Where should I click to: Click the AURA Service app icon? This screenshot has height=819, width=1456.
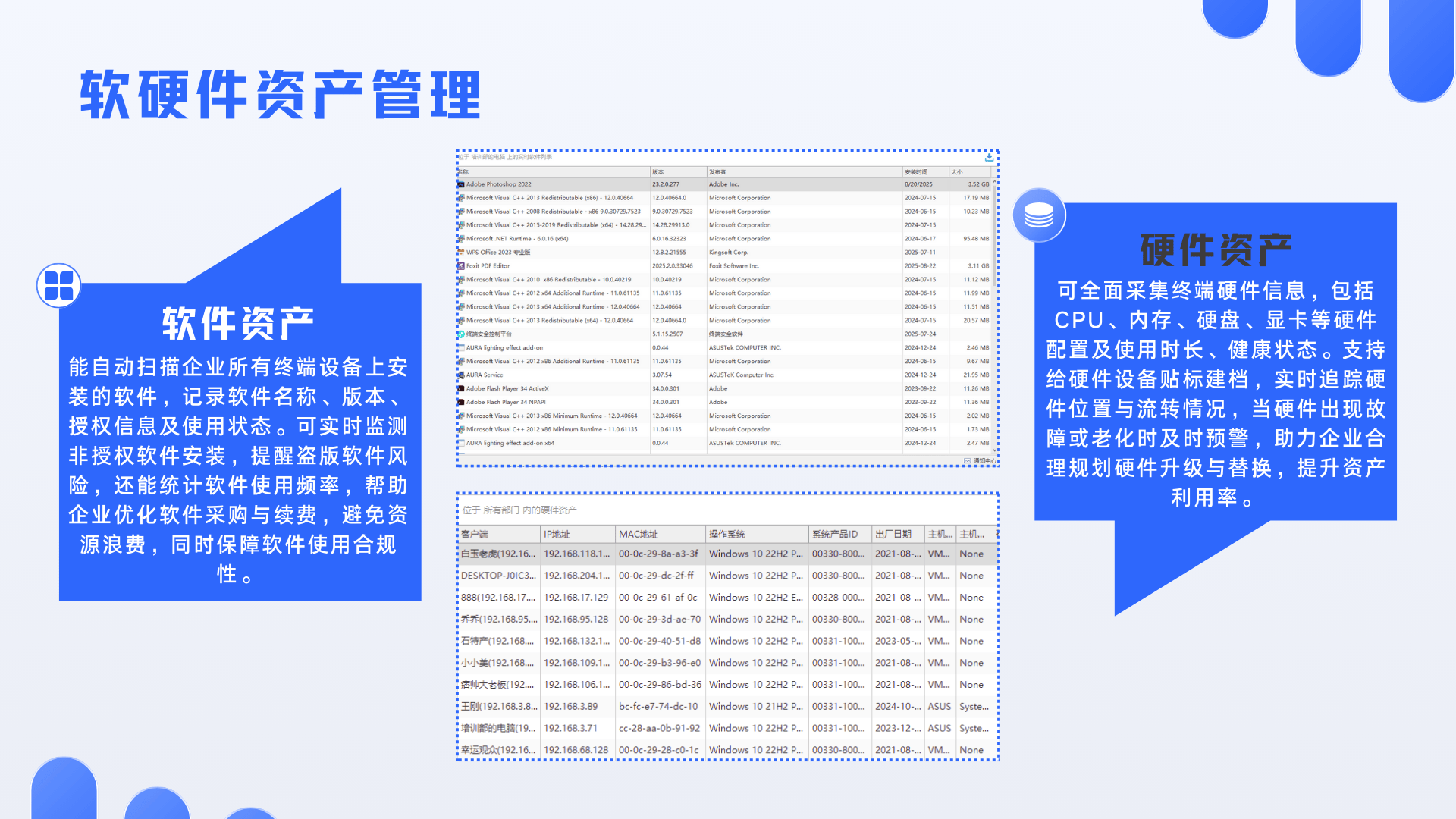460,375
